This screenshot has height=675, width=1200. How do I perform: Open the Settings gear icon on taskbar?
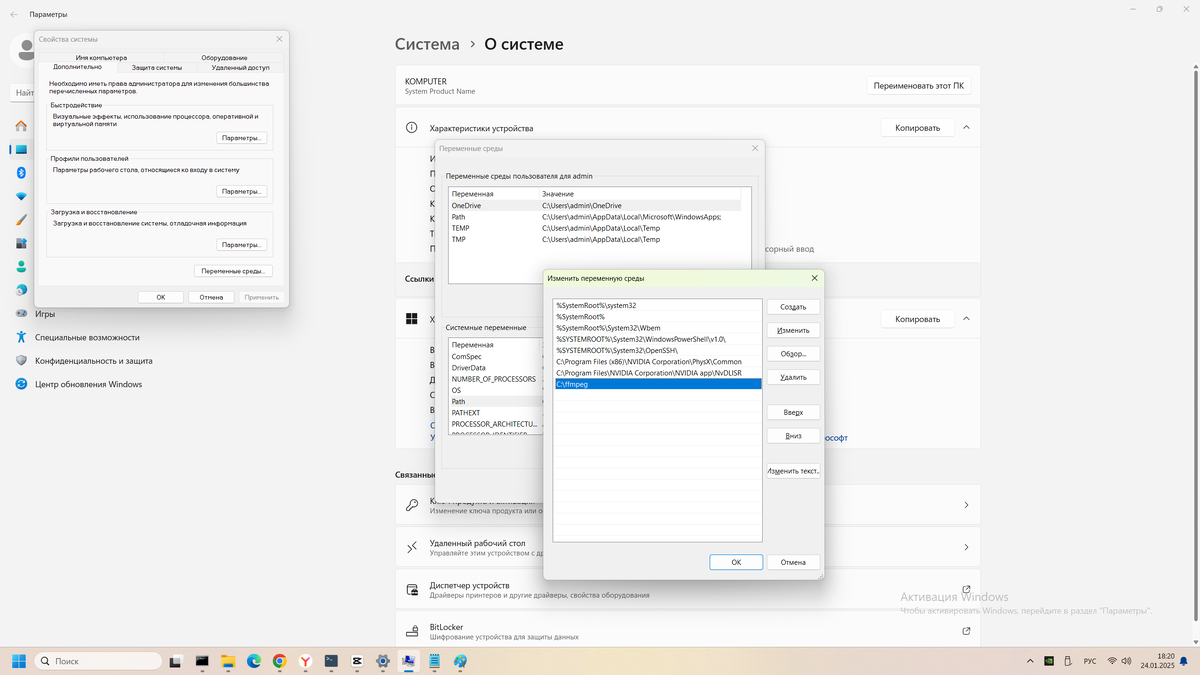point(383,661)
